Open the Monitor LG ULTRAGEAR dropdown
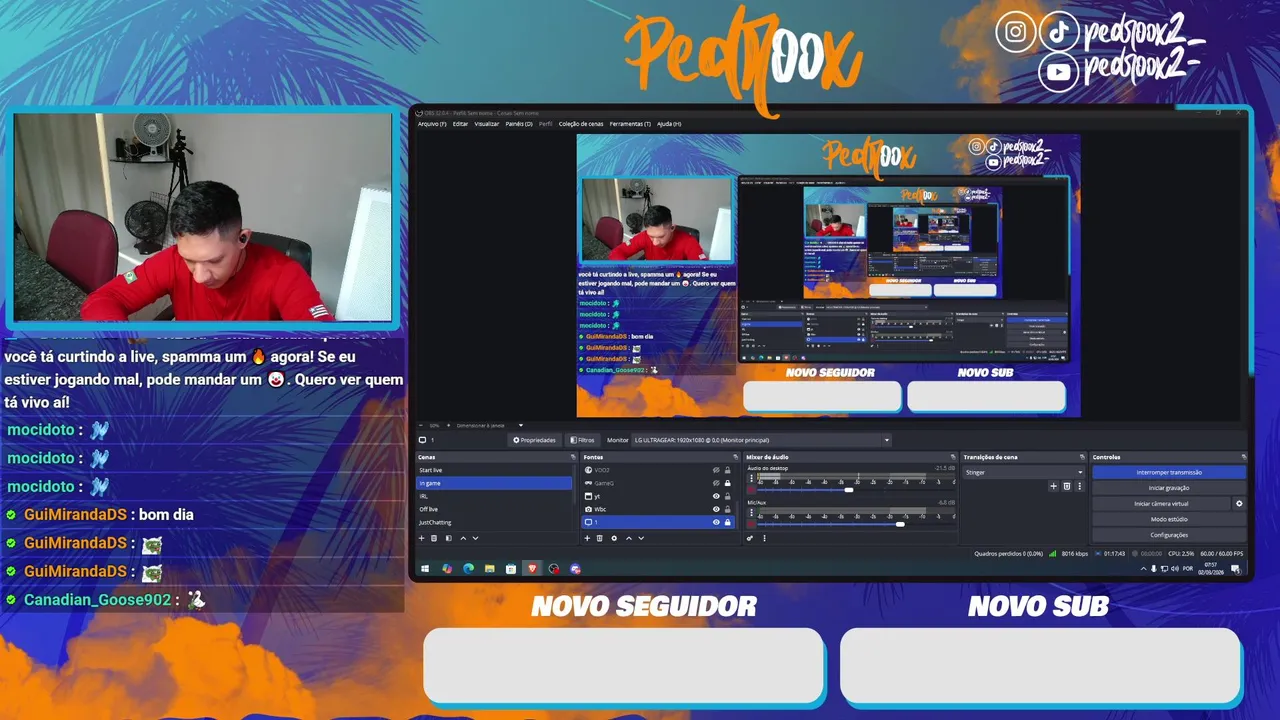 coord(761,440)
